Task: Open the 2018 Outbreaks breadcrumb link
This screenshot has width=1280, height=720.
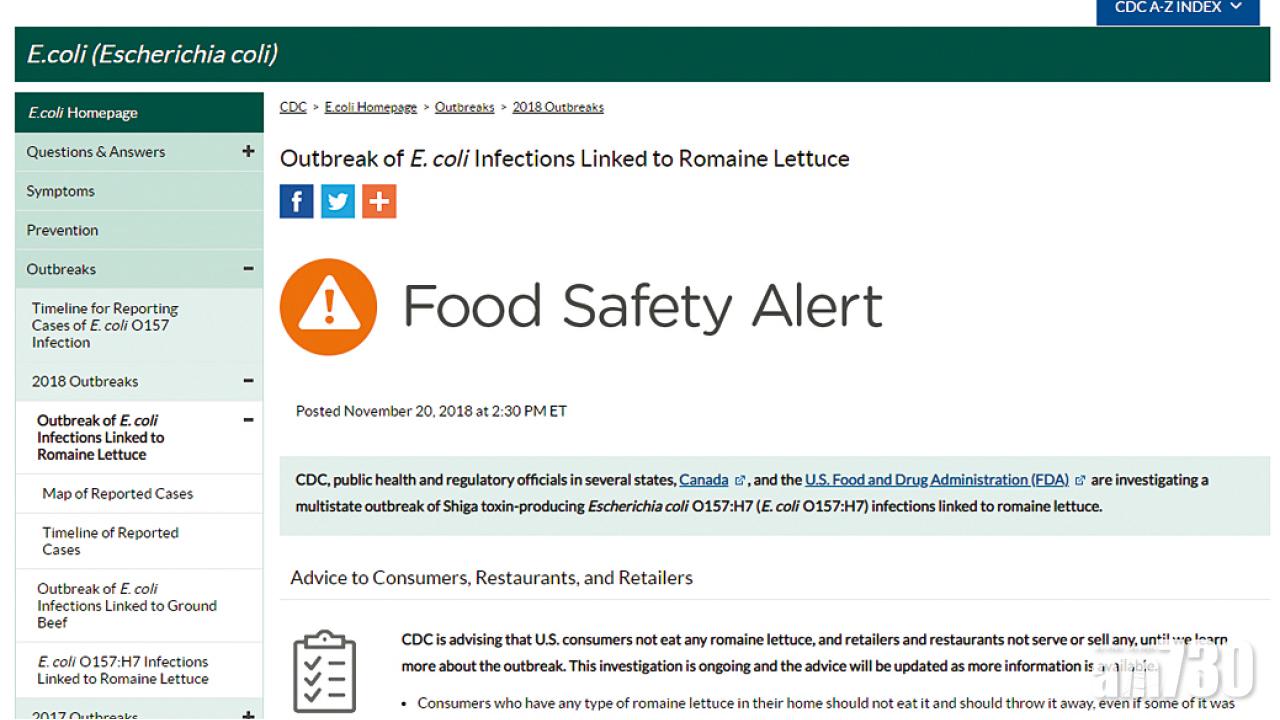Action: tap(558, 107)
